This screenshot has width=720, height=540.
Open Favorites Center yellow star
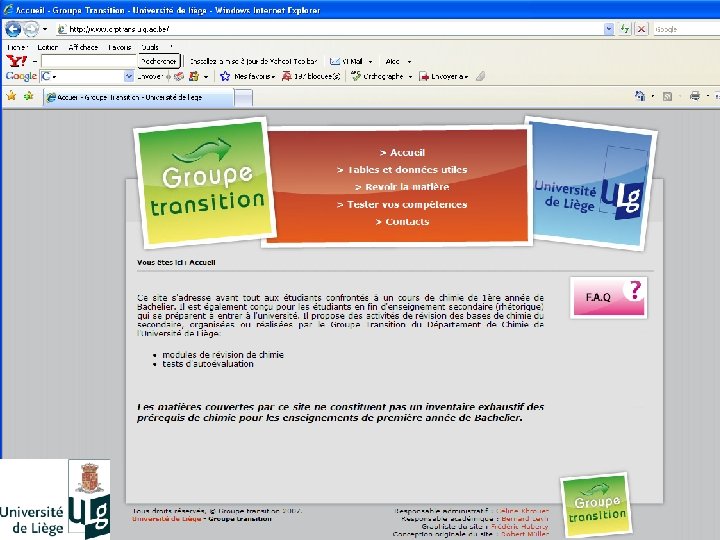coord(11,96)
